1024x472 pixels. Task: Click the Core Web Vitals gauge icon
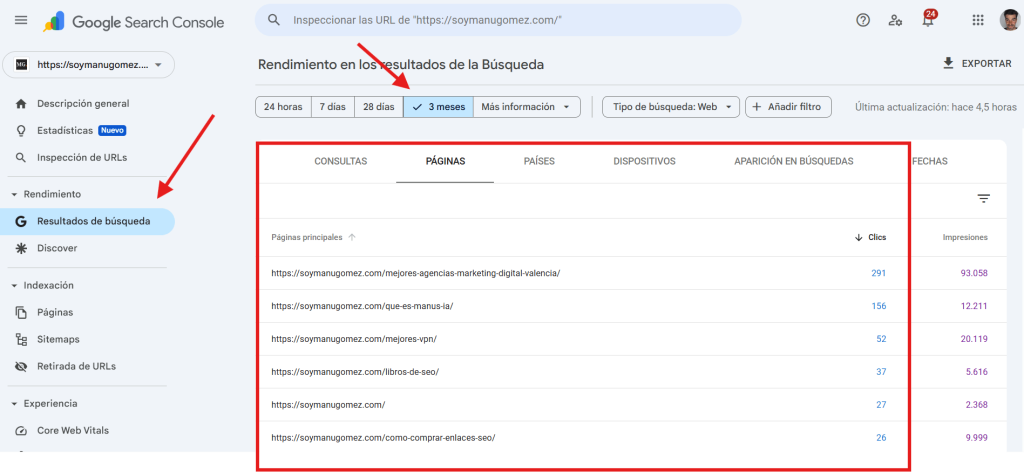click(21, 430)
